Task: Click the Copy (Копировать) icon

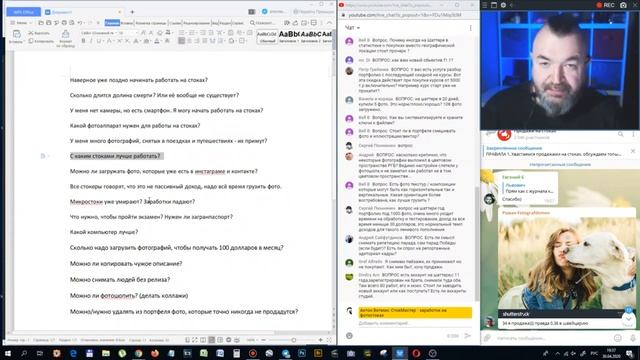Action: pos(31,41)
